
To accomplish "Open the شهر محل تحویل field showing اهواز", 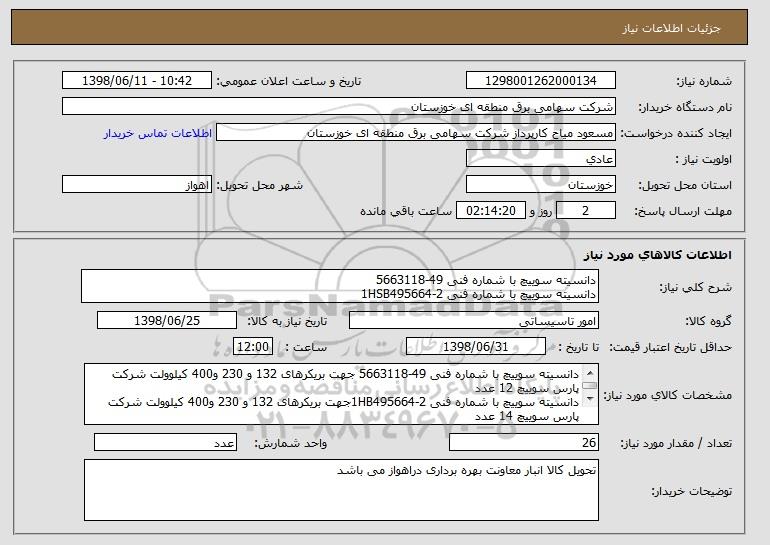I will [x=137, y=185].
